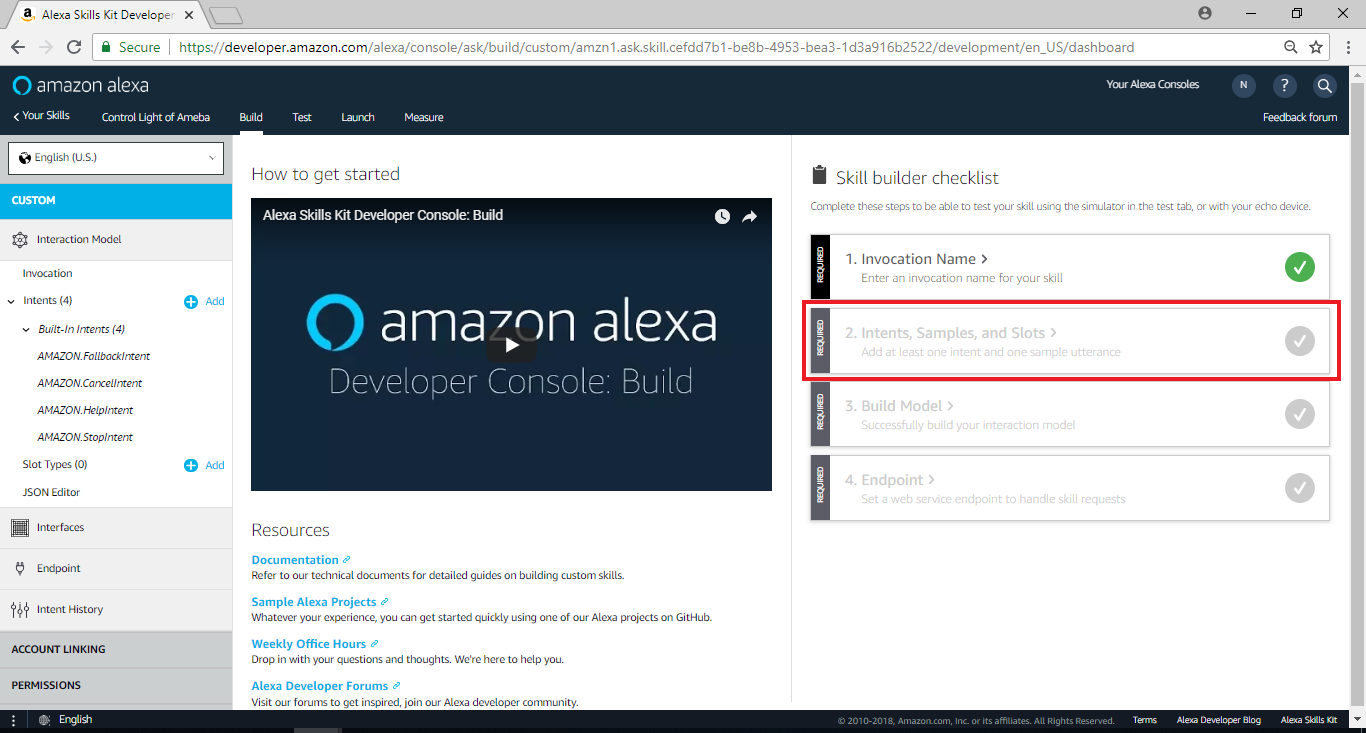Screen dimensions: 1366x733
Task: Select Slot Types (0) in sidebar
Action: click(55, 464)
